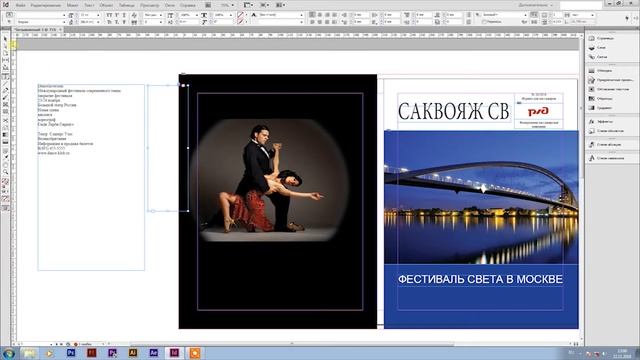Image resolution: width=640 pixels, height=360 pixels.
Task: Open the Текст menu
Action: coord(89,5)
